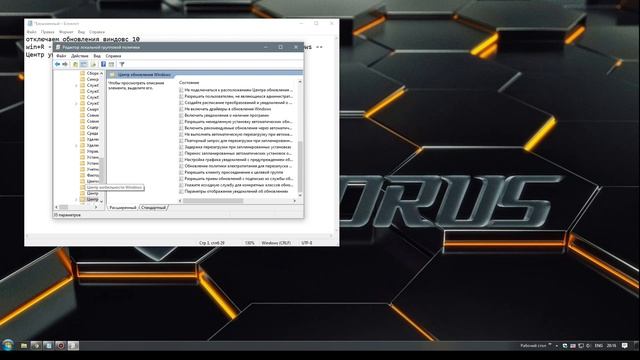Select policy 'Повторный запрос для перезагрузки'

click(236, 141)
